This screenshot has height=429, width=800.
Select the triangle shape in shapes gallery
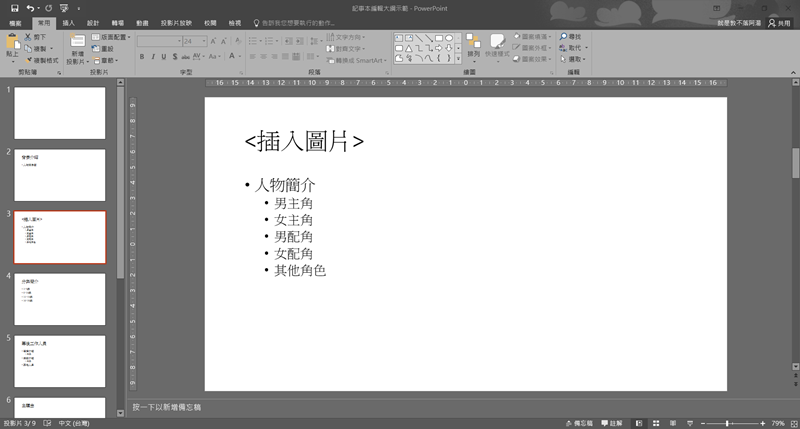tap(409, 48)
